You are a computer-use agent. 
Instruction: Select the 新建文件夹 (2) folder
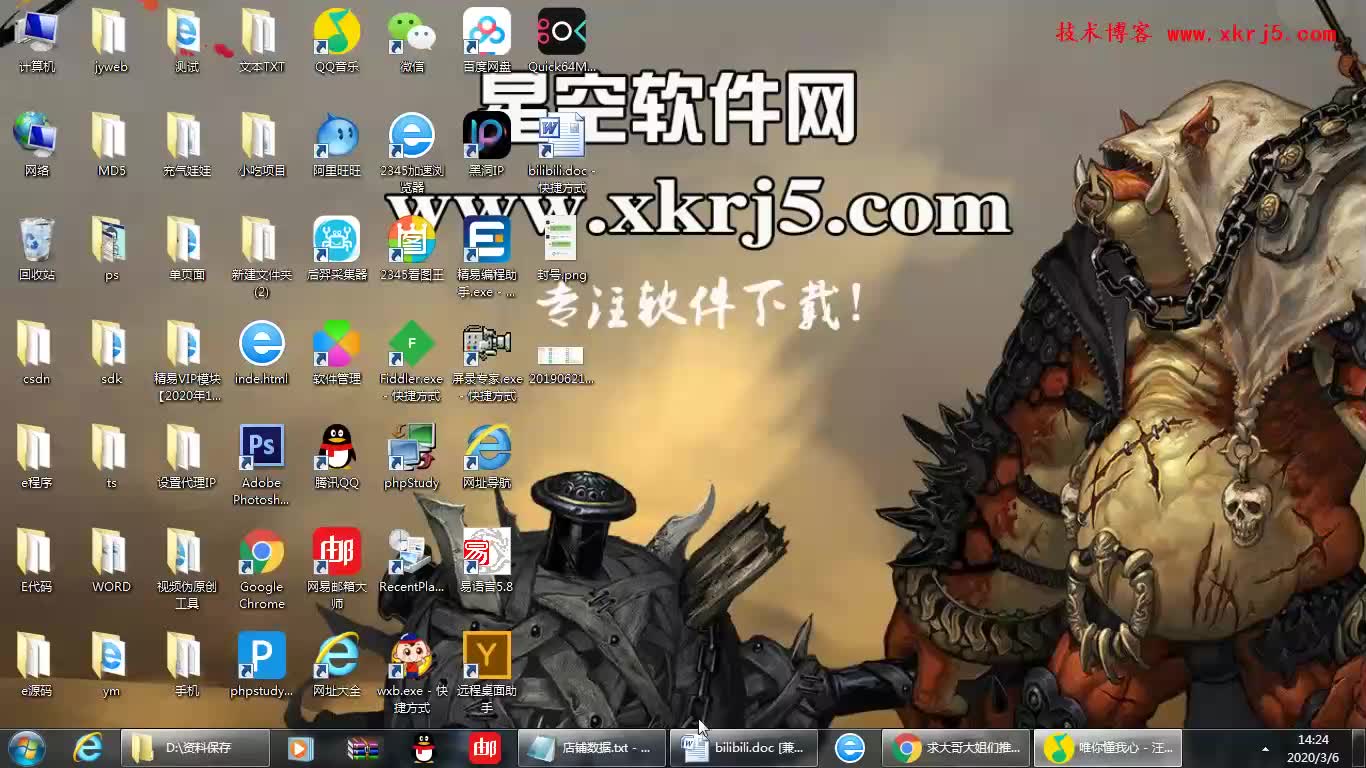(261, 257)
